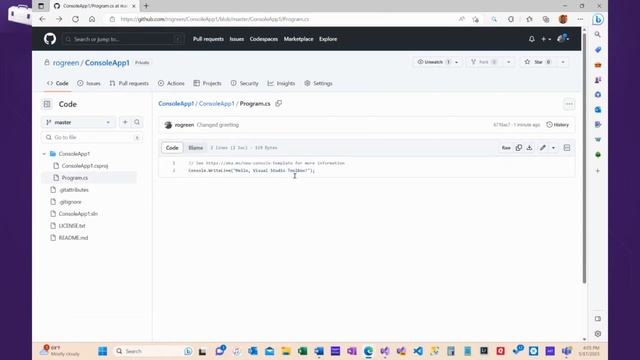
Task: Select the Code view toggle
Action: [x=172, y=148]
